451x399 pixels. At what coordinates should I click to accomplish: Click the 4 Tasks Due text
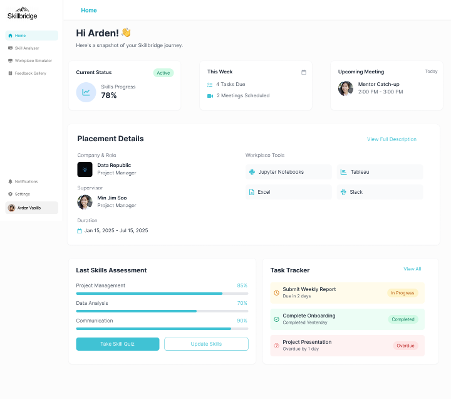coord(231,84)
